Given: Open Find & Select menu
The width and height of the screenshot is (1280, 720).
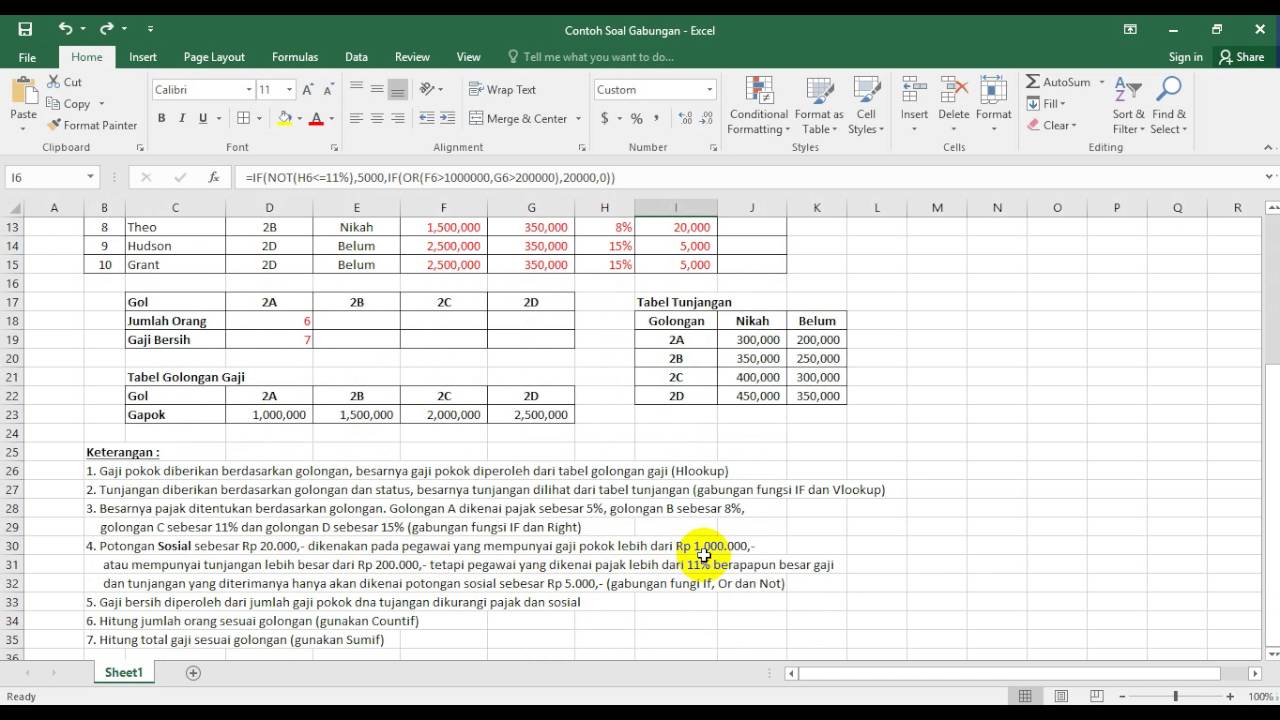Looking at the screenshot, I should tap(1168, 106).
